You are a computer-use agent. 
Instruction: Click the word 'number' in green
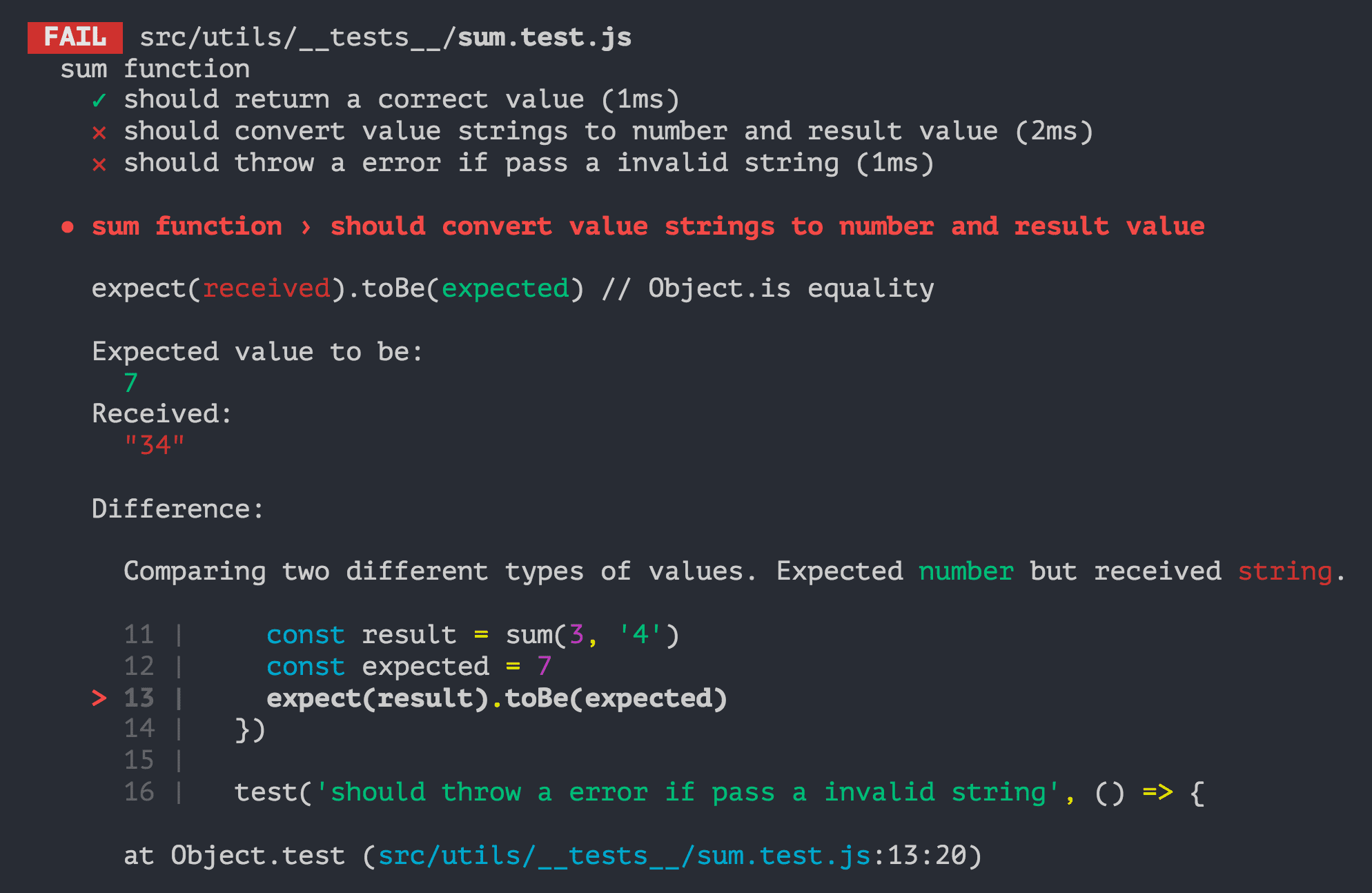966,571
